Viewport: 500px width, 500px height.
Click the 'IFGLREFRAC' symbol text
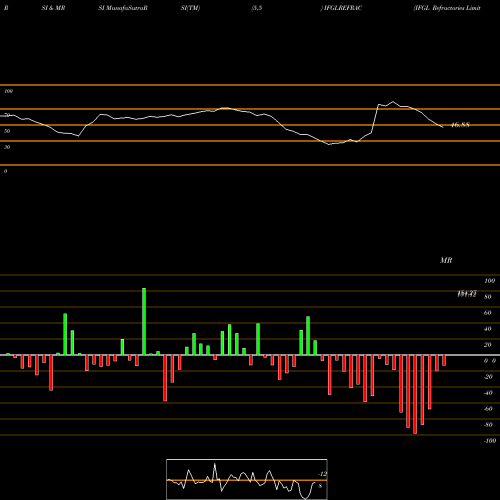(x=343, y=8)
